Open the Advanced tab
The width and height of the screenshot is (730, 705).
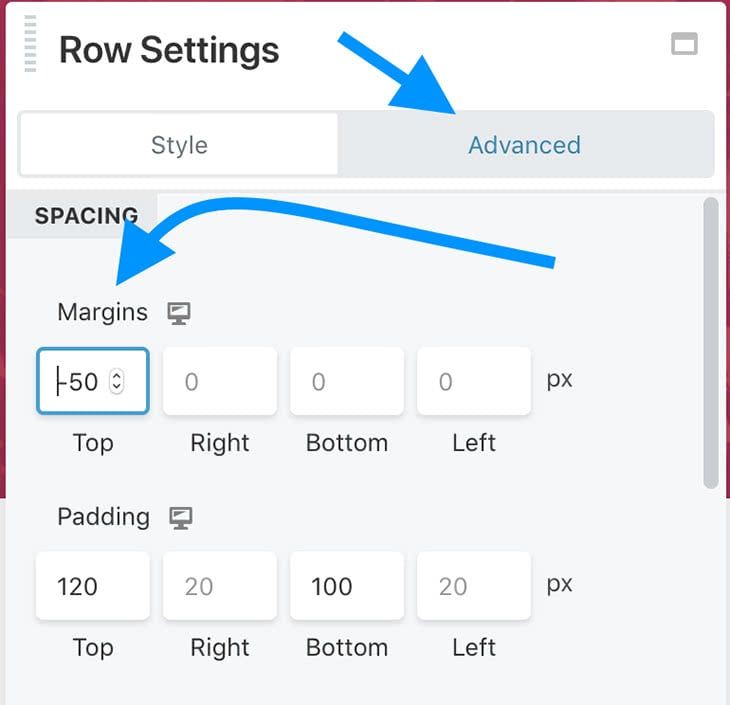pos(524,144)
